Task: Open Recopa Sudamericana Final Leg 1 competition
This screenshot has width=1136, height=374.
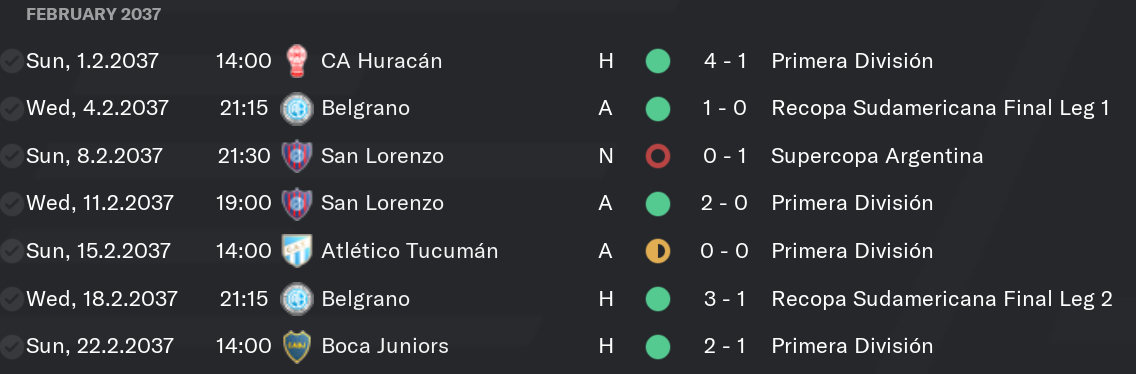Action: [940, 109]
